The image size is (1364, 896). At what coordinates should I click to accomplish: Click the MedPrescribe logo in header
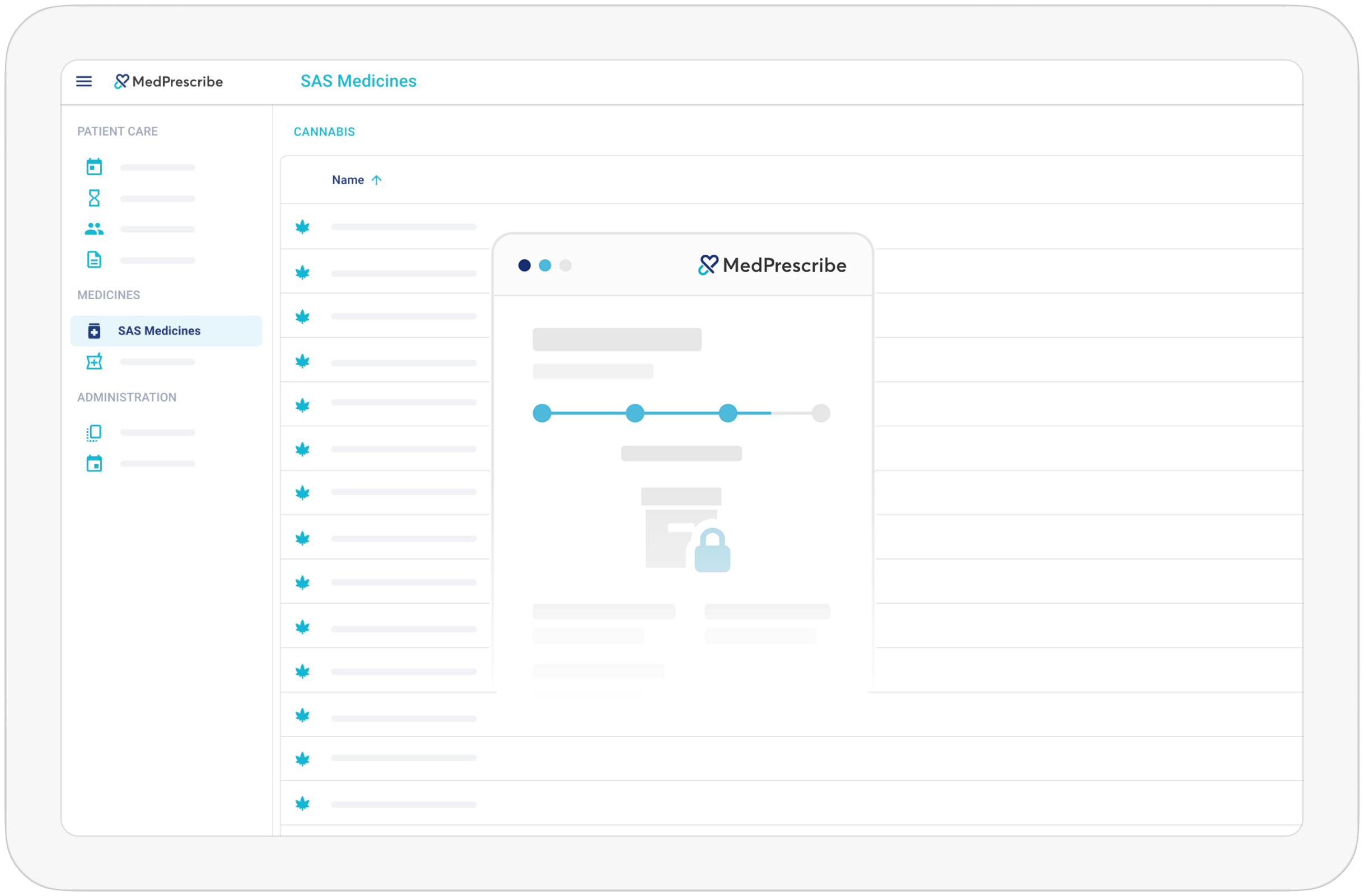pyautogui.click(x=169, y=81)
